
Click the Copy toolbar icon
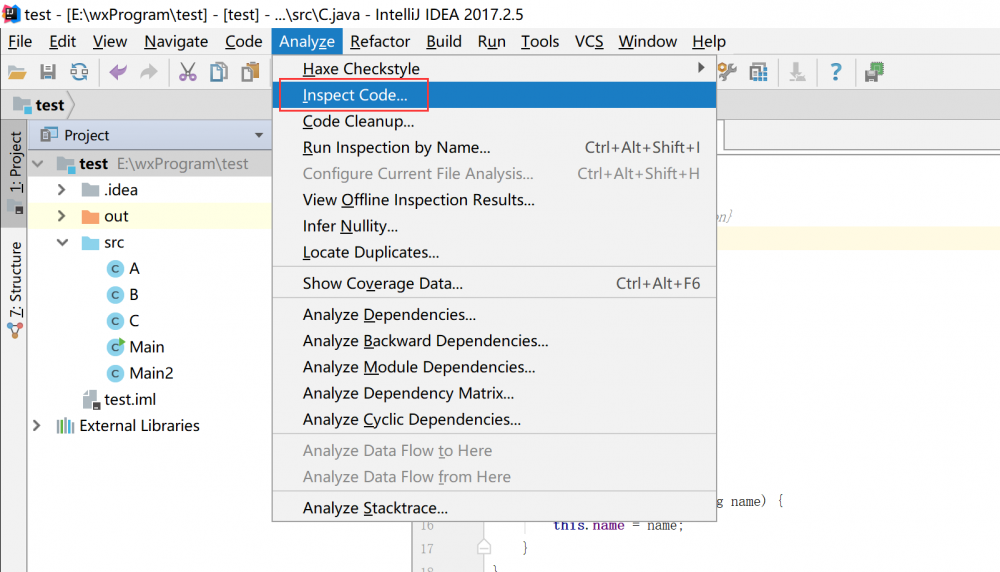pos(219,72)
